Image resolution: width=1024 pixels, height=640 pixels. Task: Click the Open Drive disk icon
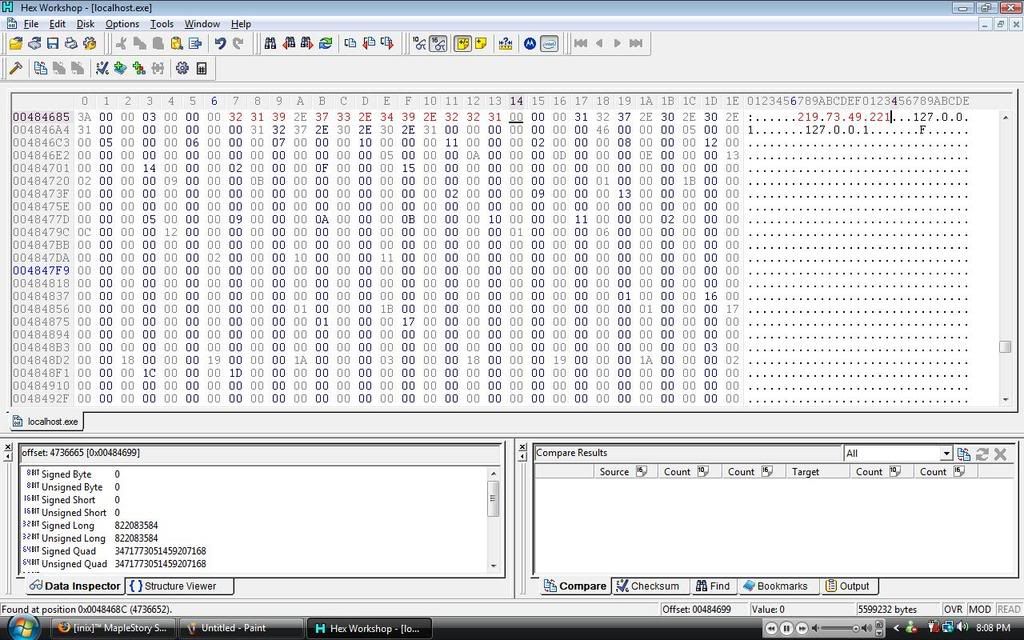(34, 44)
